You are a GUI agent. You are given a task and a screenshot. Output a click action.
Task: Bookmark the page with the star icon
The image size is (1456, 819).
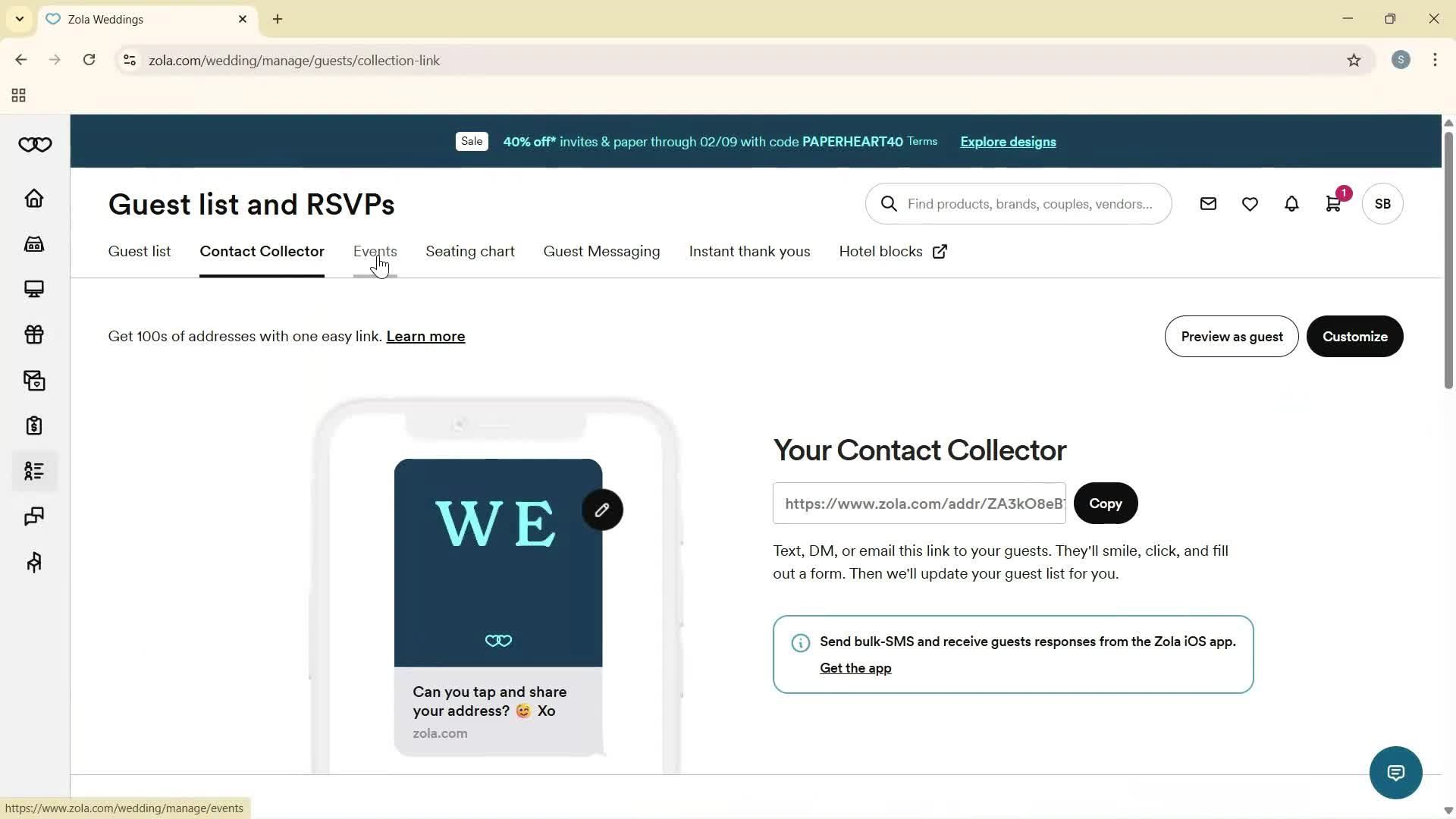click(1355, 60)
